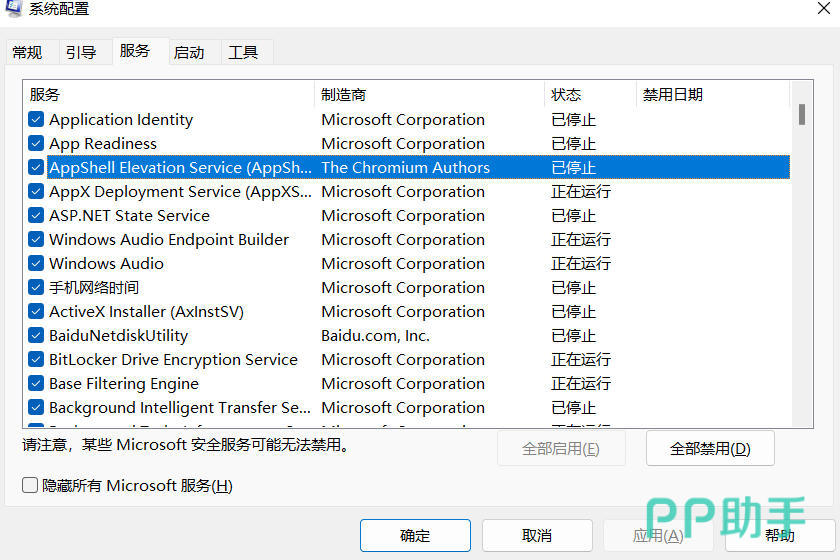Toggle Background Intelligent Transfer Service checkbox
The height and width of the screenshot is (560, 840).
pos(36,408)
